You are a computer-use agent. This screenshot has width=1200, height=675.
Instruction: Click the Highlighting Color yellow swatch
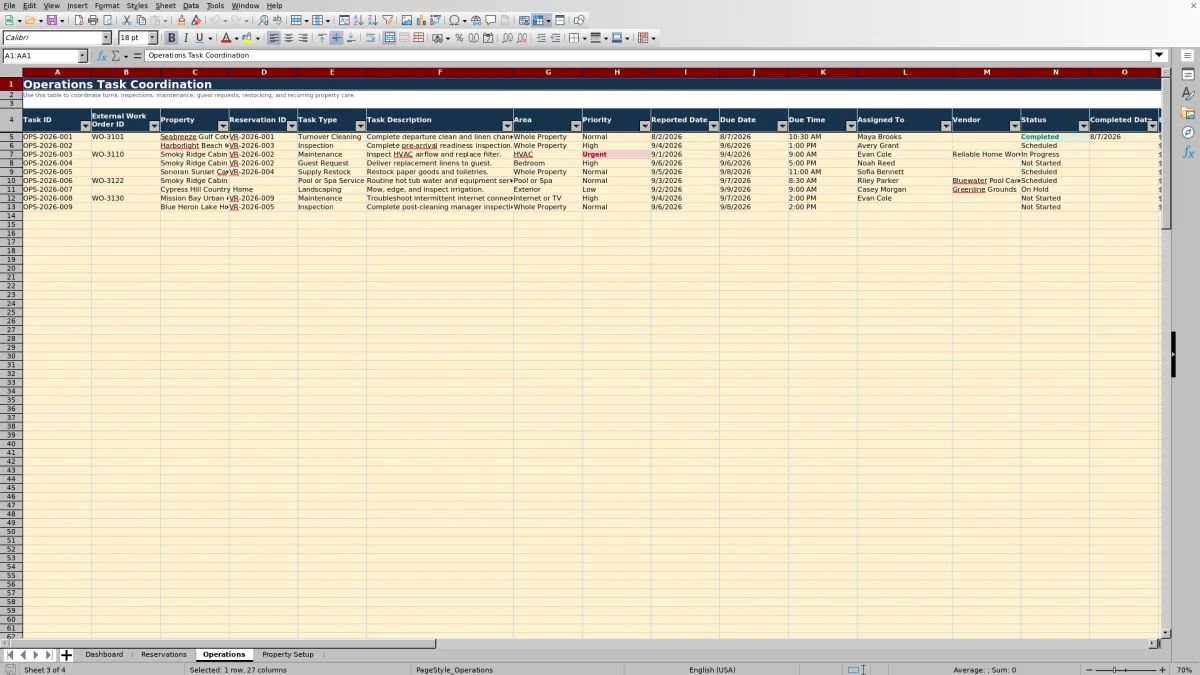point(248,38)
